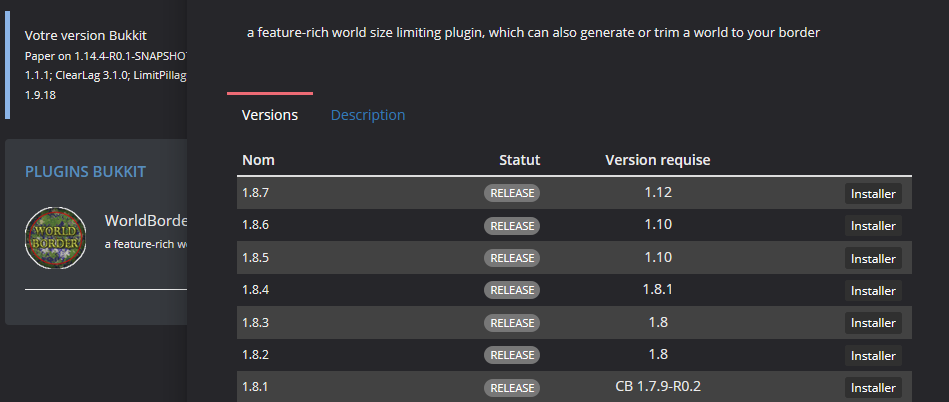The width and height of the screenshot is (949, 402).
Task: Install plugin version 1.8.3
Action: [873, 323]
